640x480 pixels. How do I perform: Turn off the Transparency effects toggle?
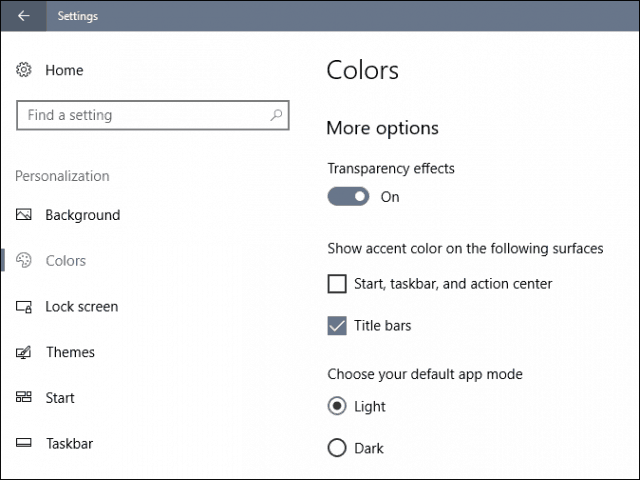pos(348,197)
